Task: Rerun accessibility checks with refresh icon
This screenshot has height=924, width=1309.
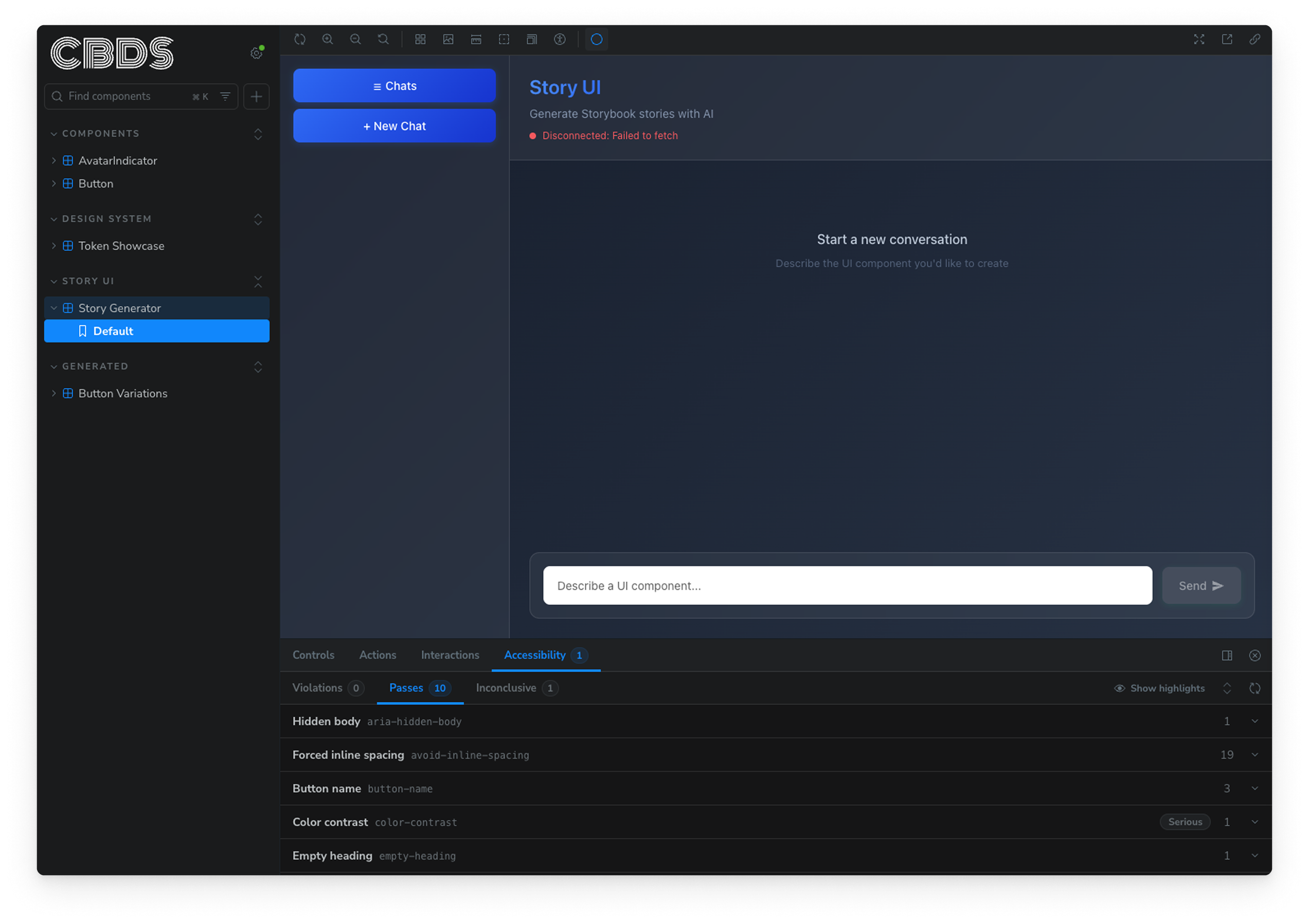Action: pyautogui.click(x=1255, y=688)
